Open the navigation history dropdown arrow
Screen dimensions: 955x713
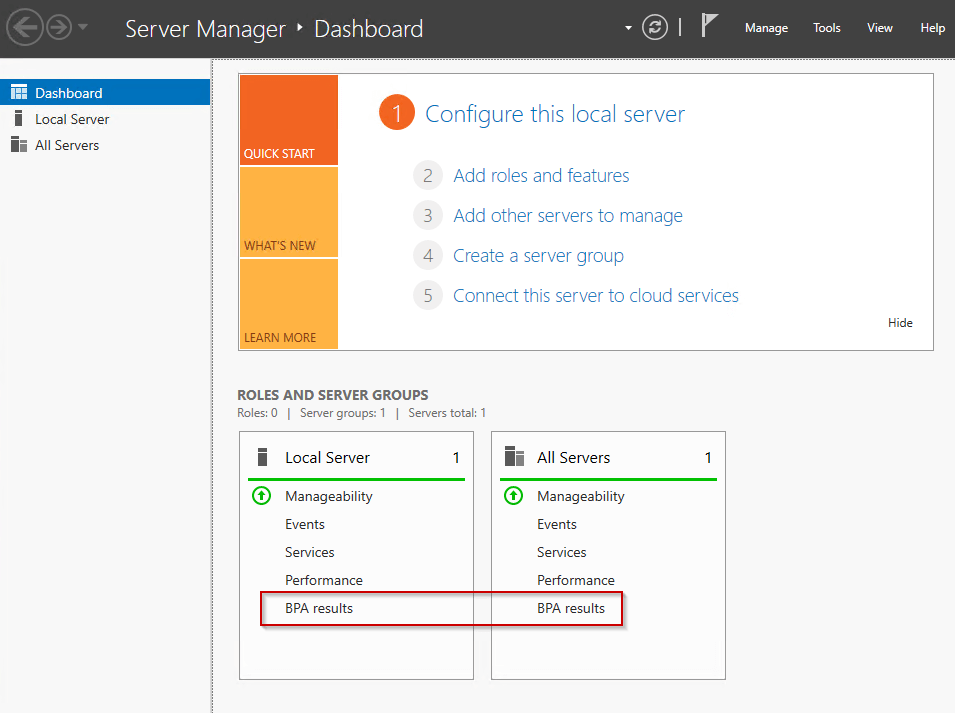coord(83,27)
